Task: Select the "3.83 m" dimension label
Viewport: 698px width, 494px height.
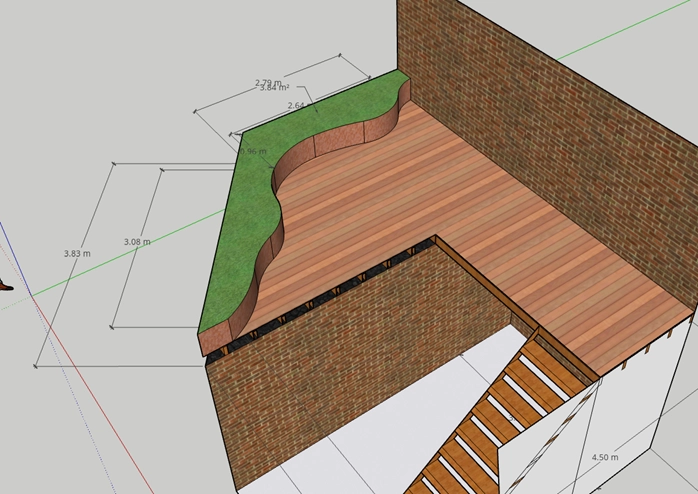Action: point(77,254)
